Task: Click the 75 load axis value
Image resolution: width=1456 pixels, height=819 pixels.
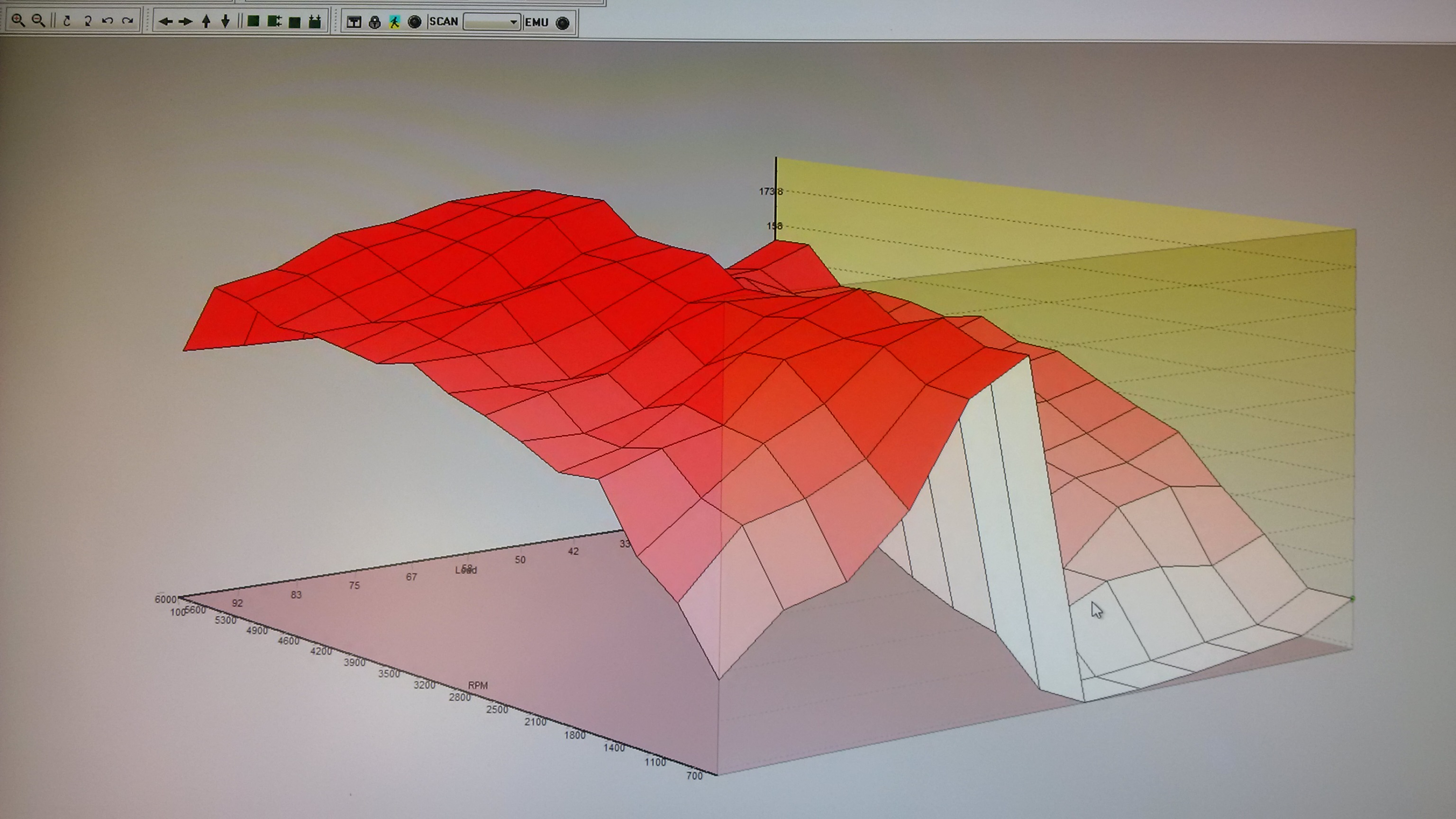Action: pyautogui.click(x=354, y=585)
